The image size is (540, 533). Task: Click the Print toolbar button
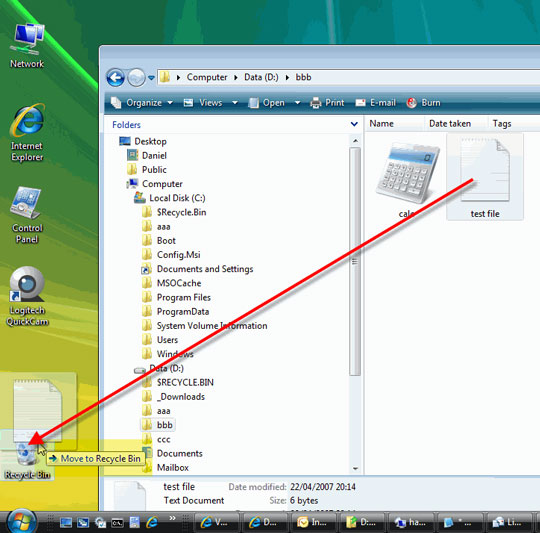(x=327, y=103)
